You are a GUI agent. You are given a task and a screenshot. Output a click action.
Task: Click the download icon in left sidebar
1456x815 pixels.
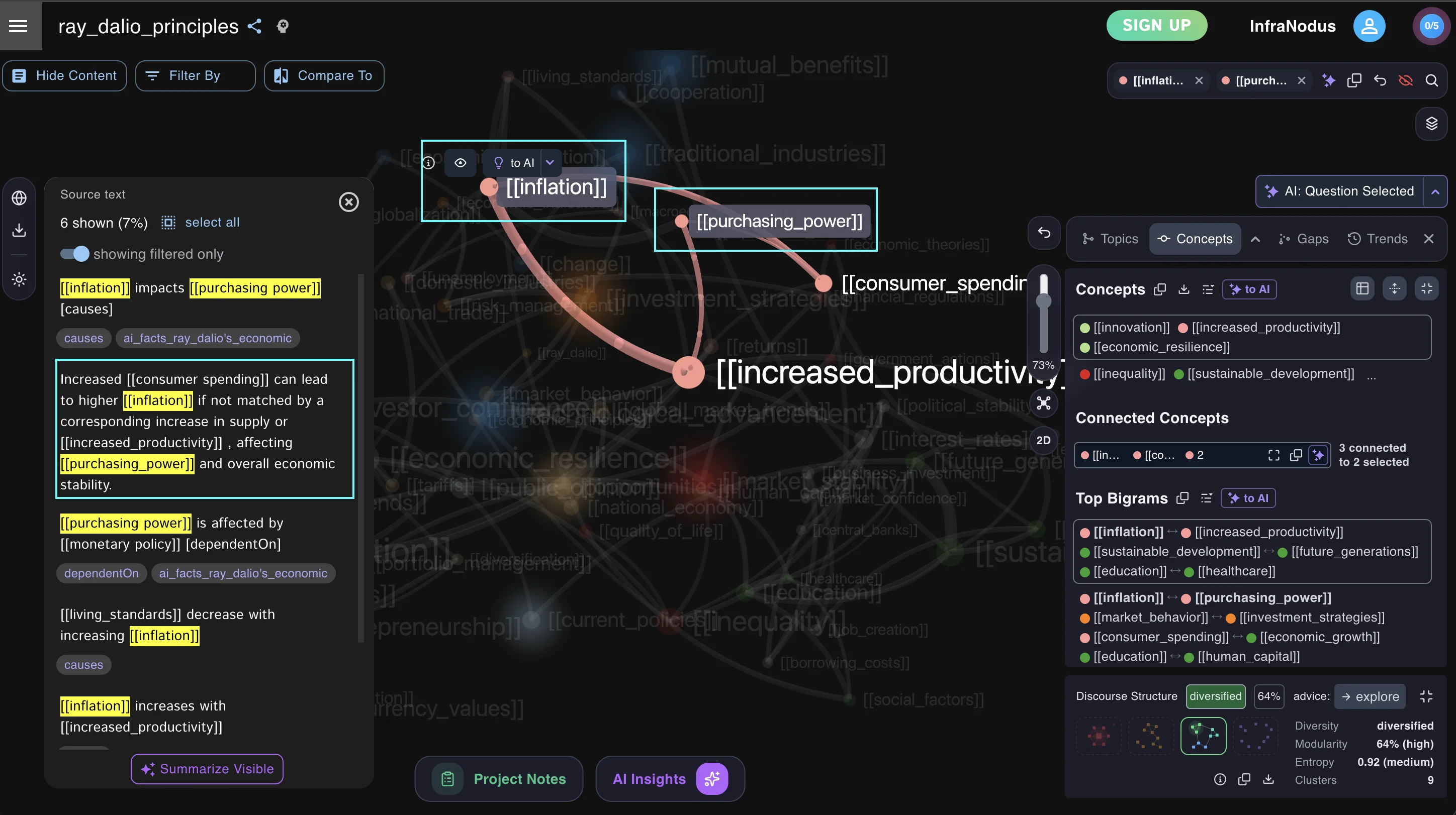tap(19, 230)
